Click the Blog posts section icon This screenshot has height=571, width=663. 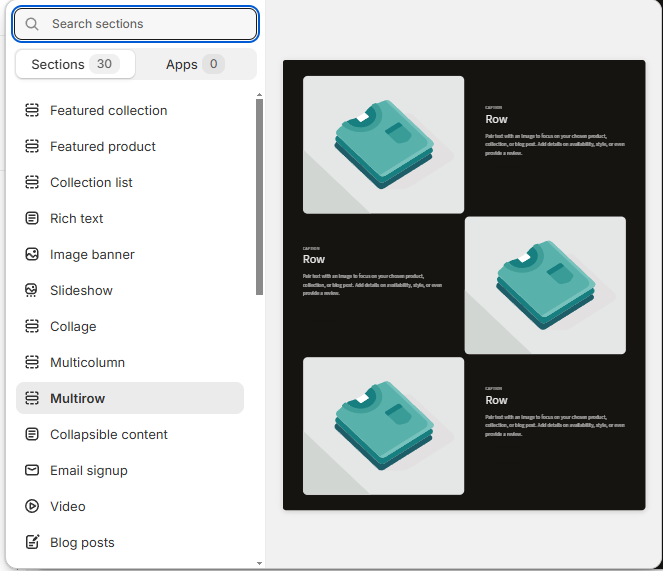point(32,542)
